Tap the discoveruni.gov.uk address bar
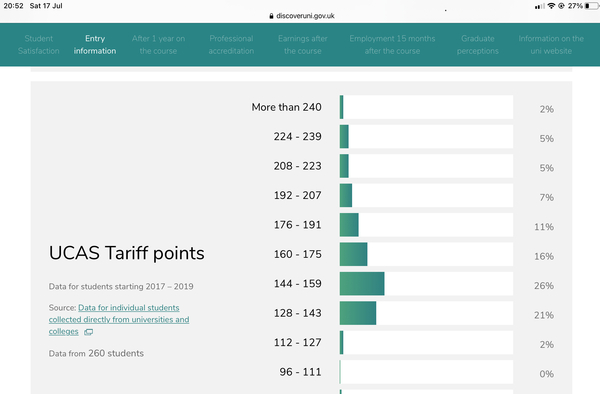The width and height of the screenshot is (600, 394). click(302, 16)
